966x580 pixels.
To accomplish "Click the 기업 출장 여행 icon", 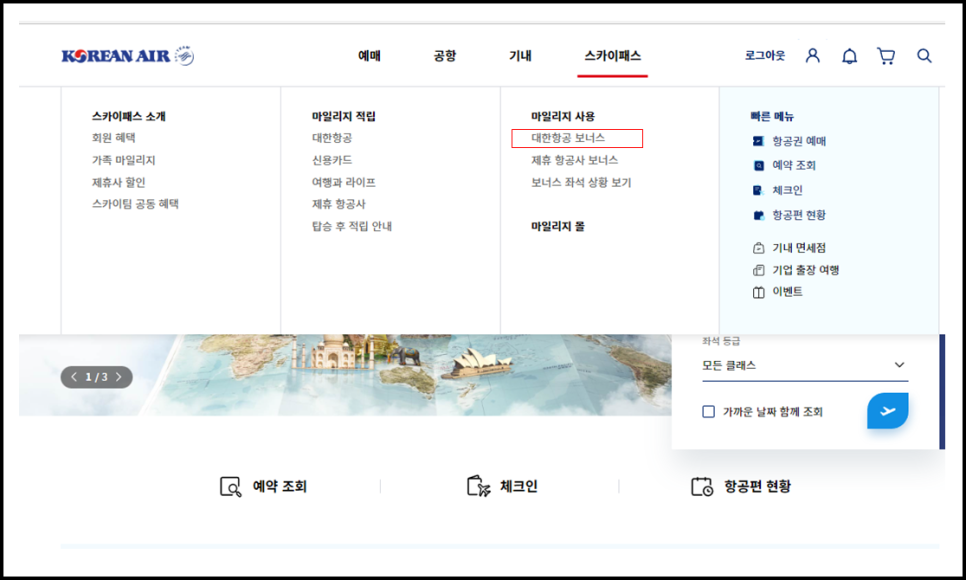I will 758,270.
